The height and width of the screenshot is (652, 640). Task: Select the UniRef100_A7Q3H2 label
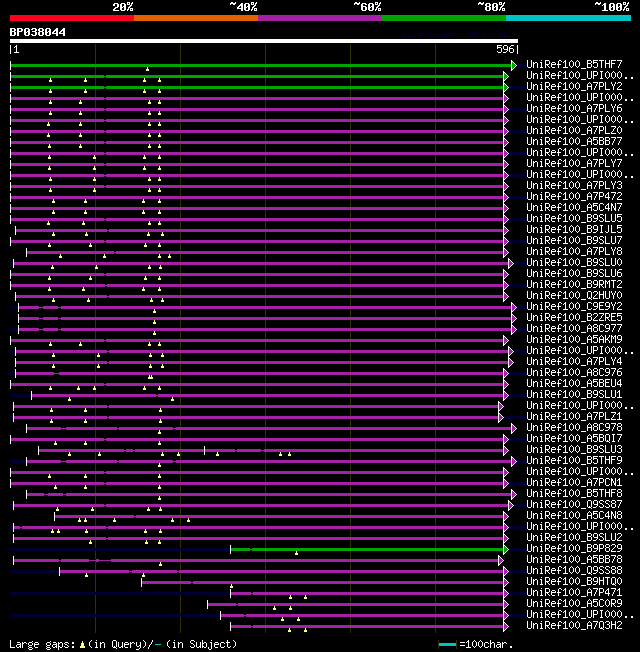[574, 626]
